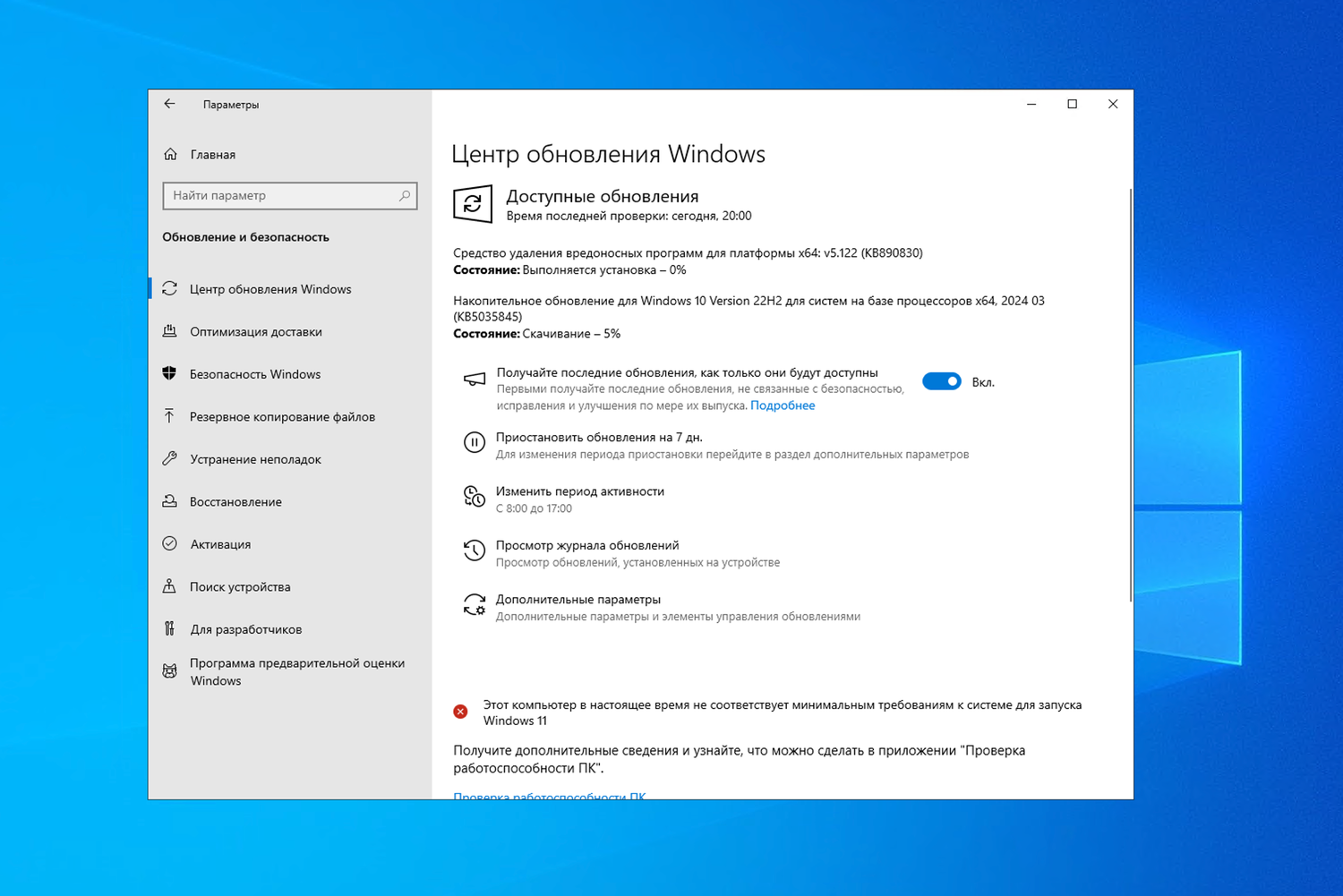
Task: Click the magnifier icon in the search box
Action: [405, 195]
